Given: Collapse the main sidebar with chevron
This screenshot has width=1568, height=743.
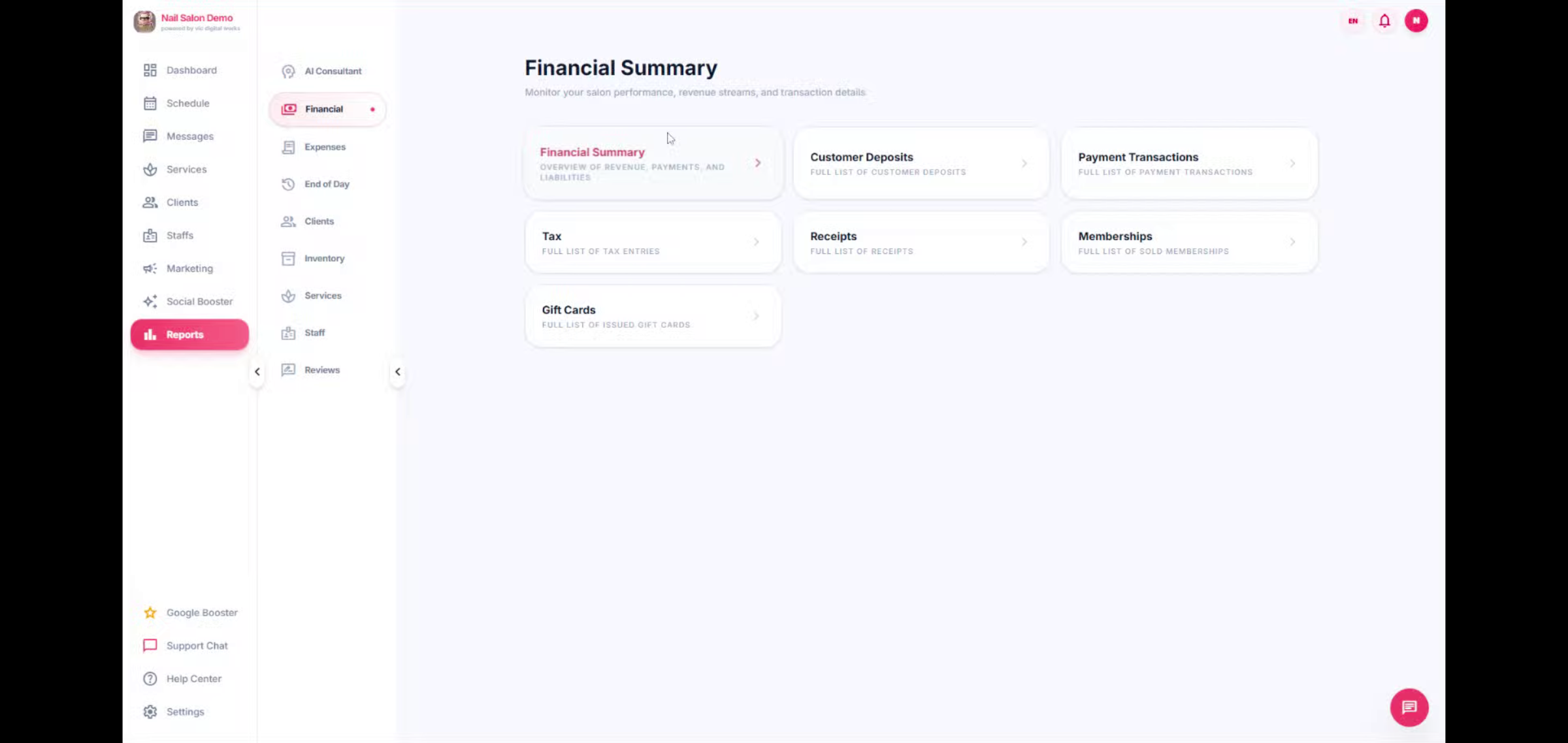Looking at the screenshot, I should 257,371.
